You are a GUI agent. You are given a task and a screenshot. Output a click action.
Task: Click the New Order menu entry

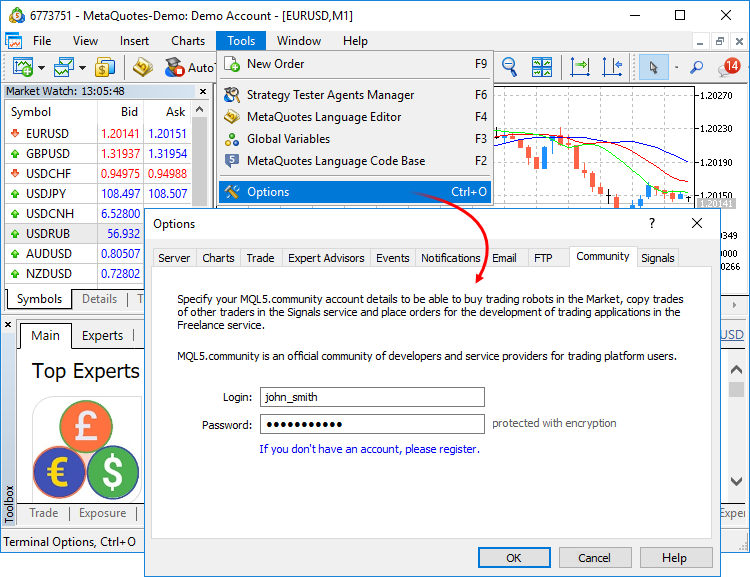click(355, 64)
